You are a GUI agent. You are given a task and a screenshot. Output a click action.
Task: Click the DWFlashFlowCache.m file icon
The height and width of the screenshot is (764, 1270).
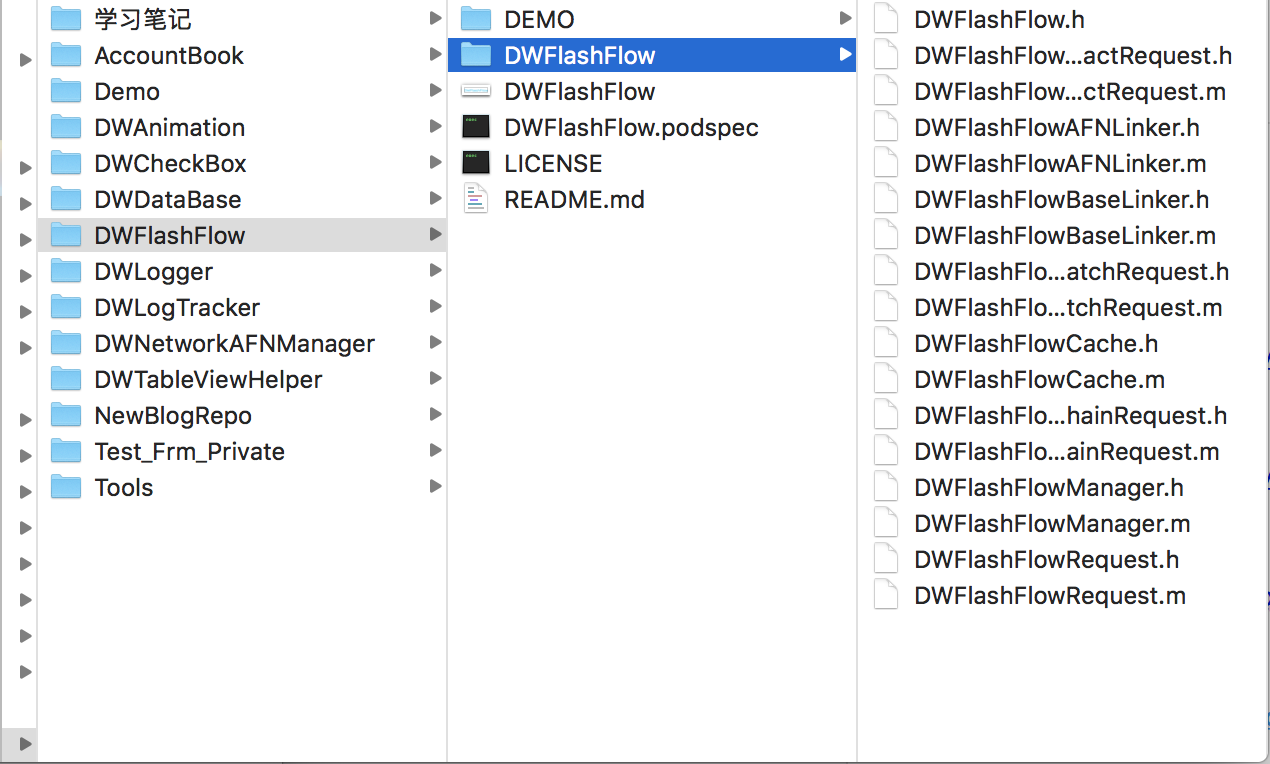pyautogui.click(x=886, y=379)
